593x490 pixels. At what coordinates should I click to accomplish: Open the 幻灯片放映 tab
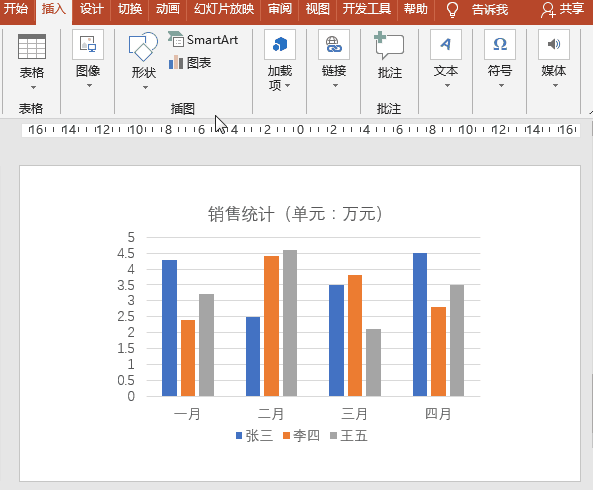coord(224,8)
